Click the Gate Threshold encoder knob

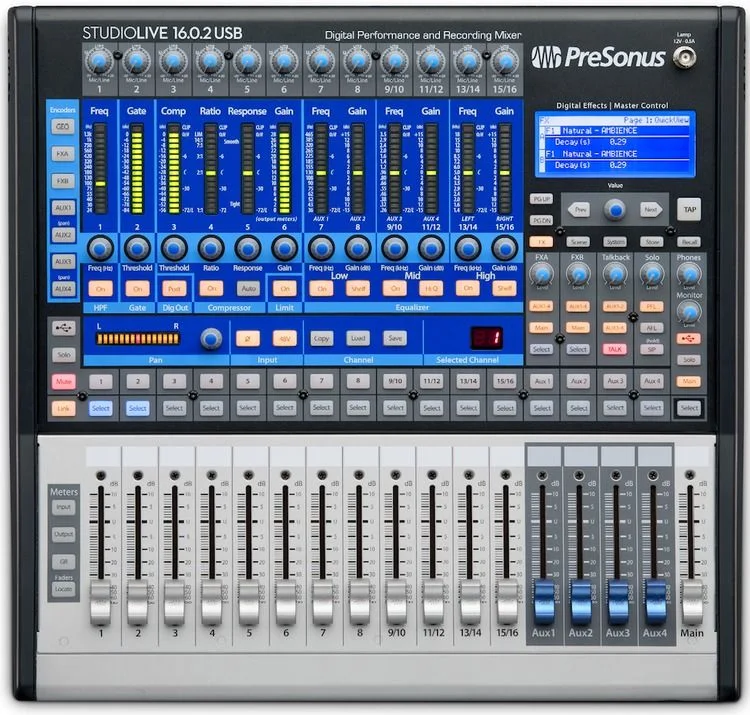click(137, 248)
